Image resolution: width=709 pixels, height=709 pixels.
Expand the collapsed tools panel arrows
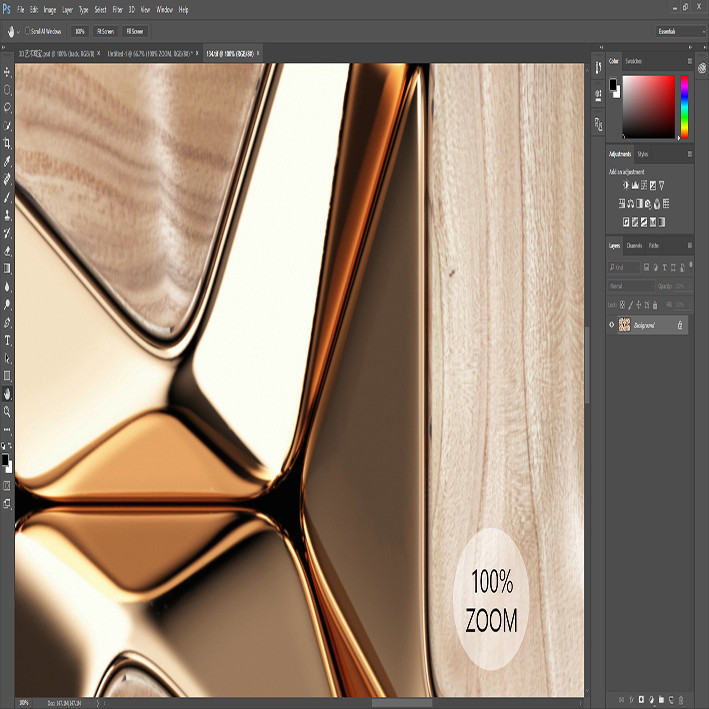pyautogui.click(x=4, y=47)
